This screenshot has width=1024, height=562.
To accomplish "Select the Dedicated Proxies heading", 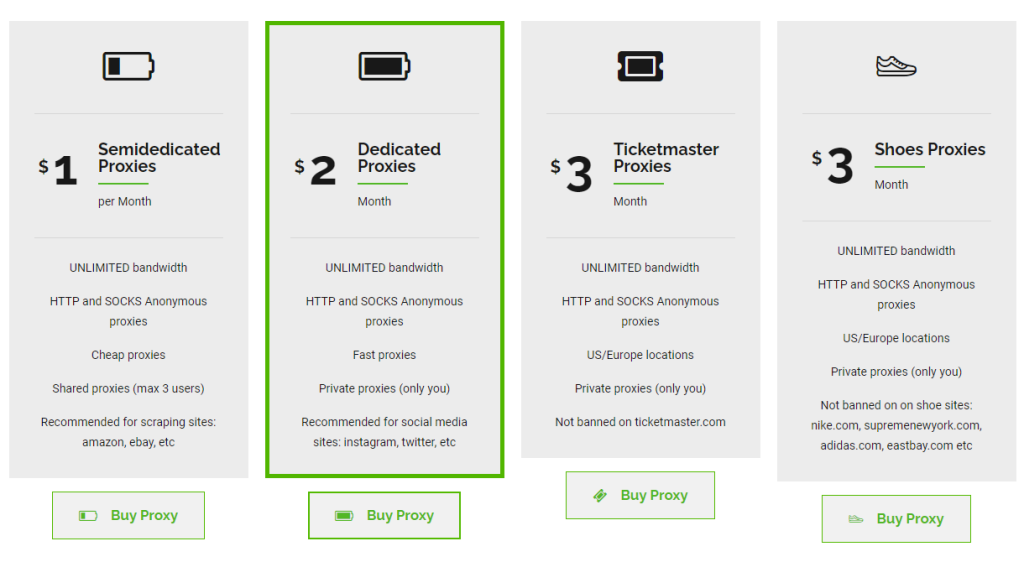I will click(x=398, y=158).
